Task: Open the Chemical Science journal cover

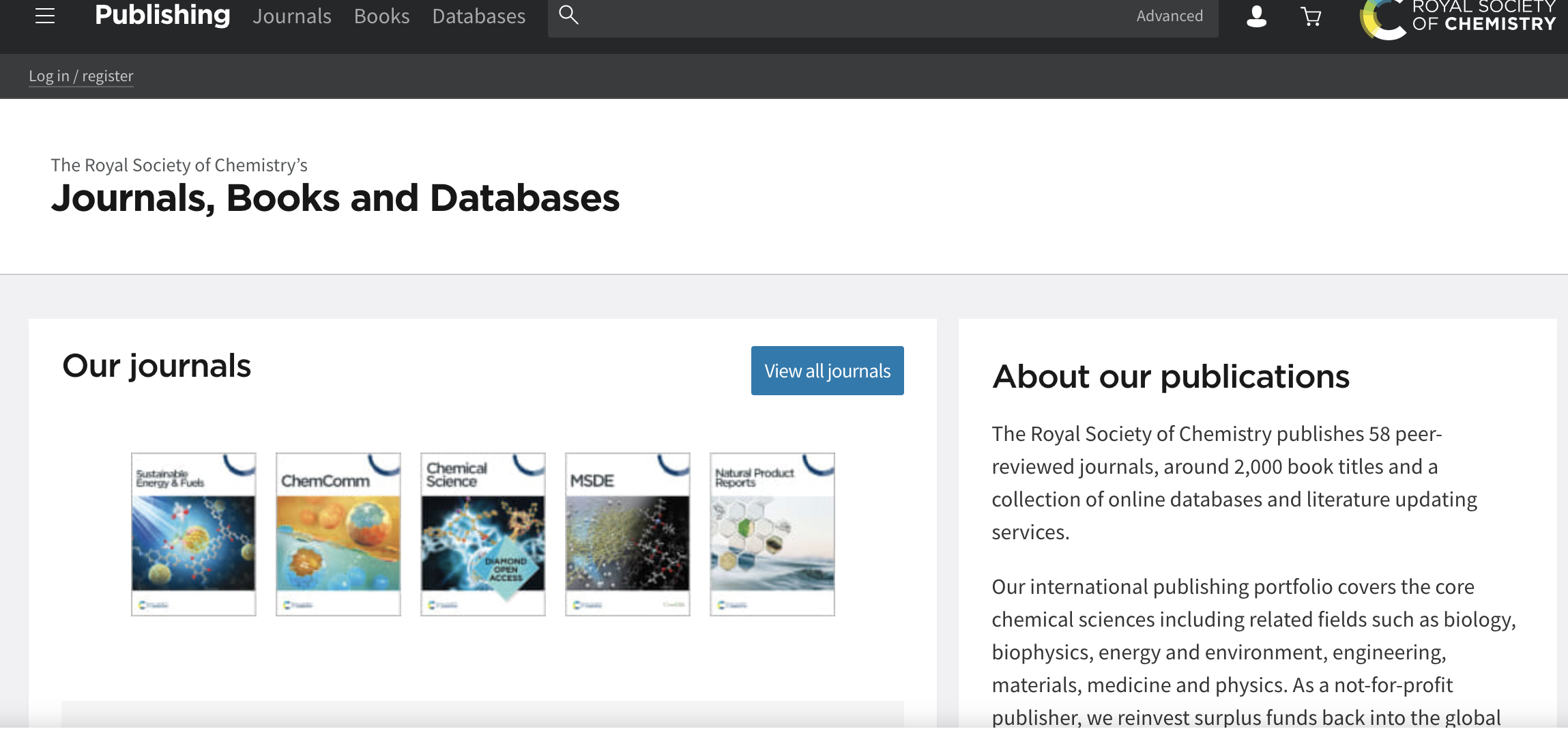Action: coord(483,534)
